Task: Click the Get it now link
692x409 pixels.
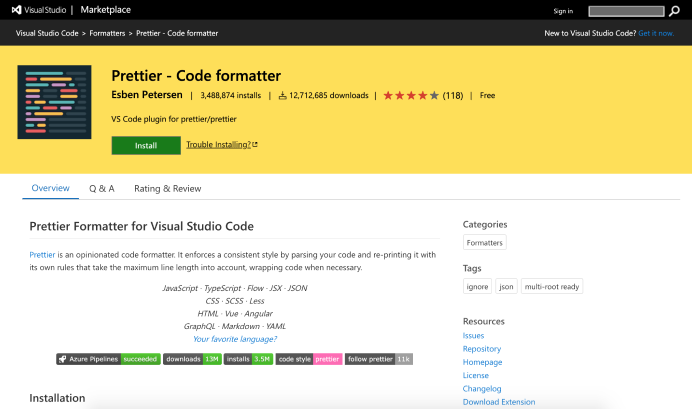Action: (656, 33)
